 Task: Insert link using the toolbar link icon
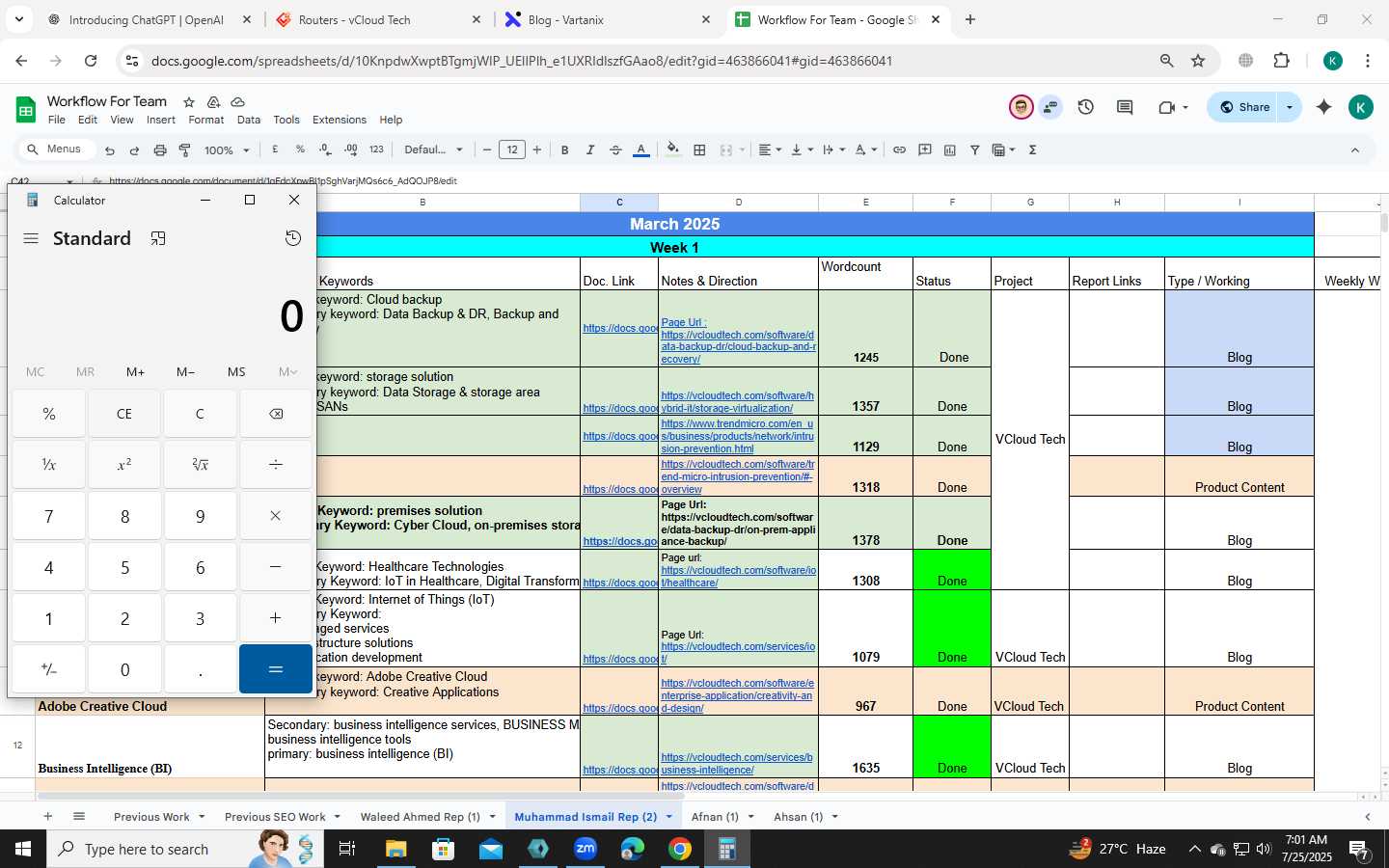pyautogui.click(x=899, y=149)
